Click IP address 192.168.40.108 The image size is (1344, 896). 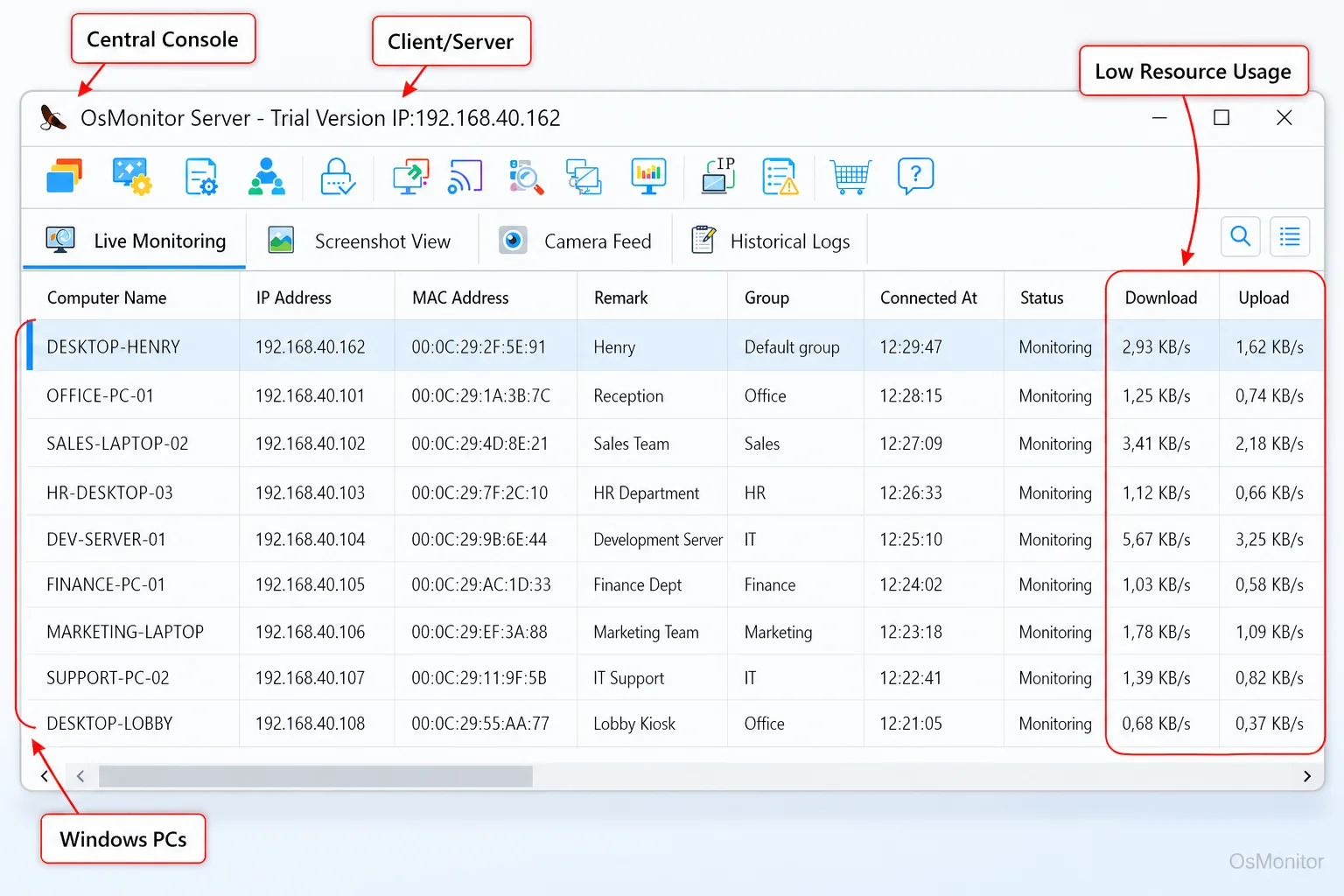coord(310,724)
